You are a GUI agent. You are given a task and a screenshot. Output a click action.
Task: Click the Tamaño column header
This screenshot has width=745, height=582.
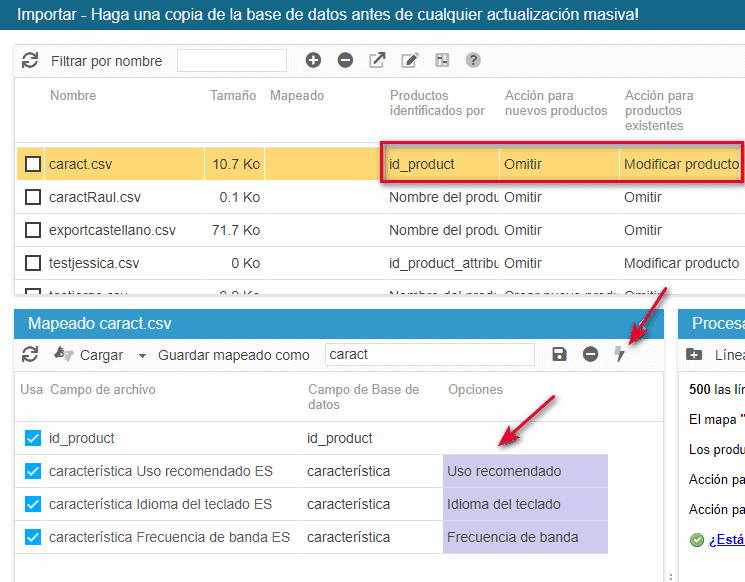tap(233, 96)
